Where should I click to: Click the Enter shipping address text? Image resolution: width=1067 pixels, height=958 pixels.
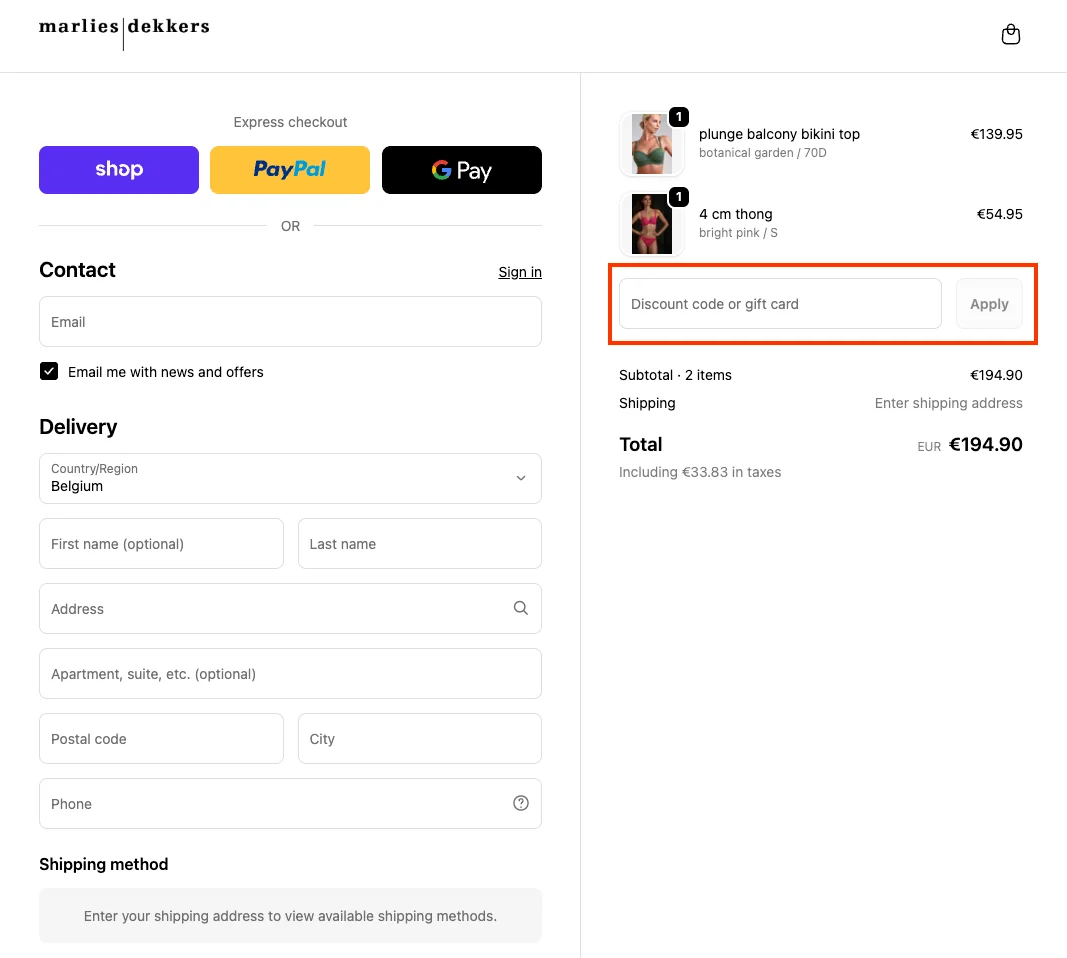tap(949, 403)
